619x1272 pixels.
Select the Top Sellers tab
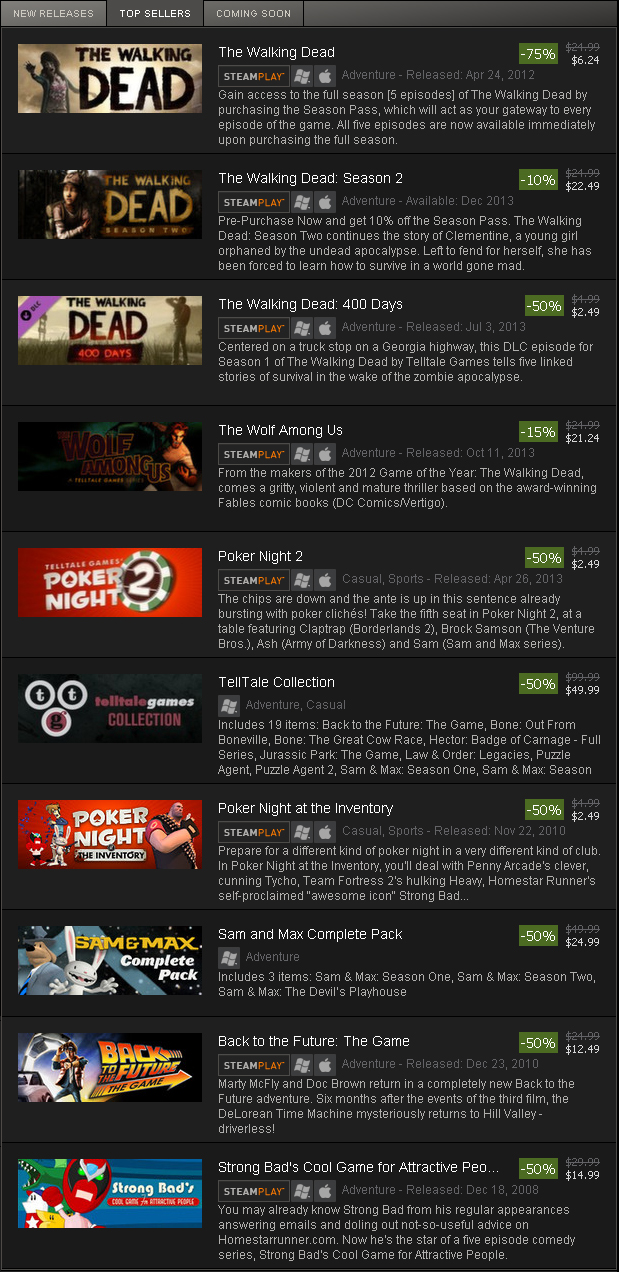[x=155, y=14]
